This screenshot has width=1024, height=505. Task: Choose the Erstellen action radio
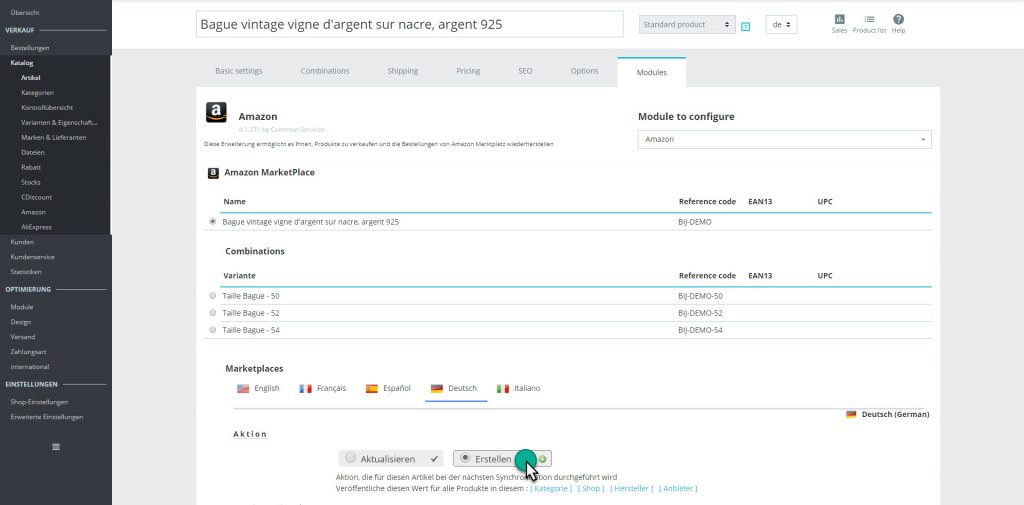[x=465, y=458]
